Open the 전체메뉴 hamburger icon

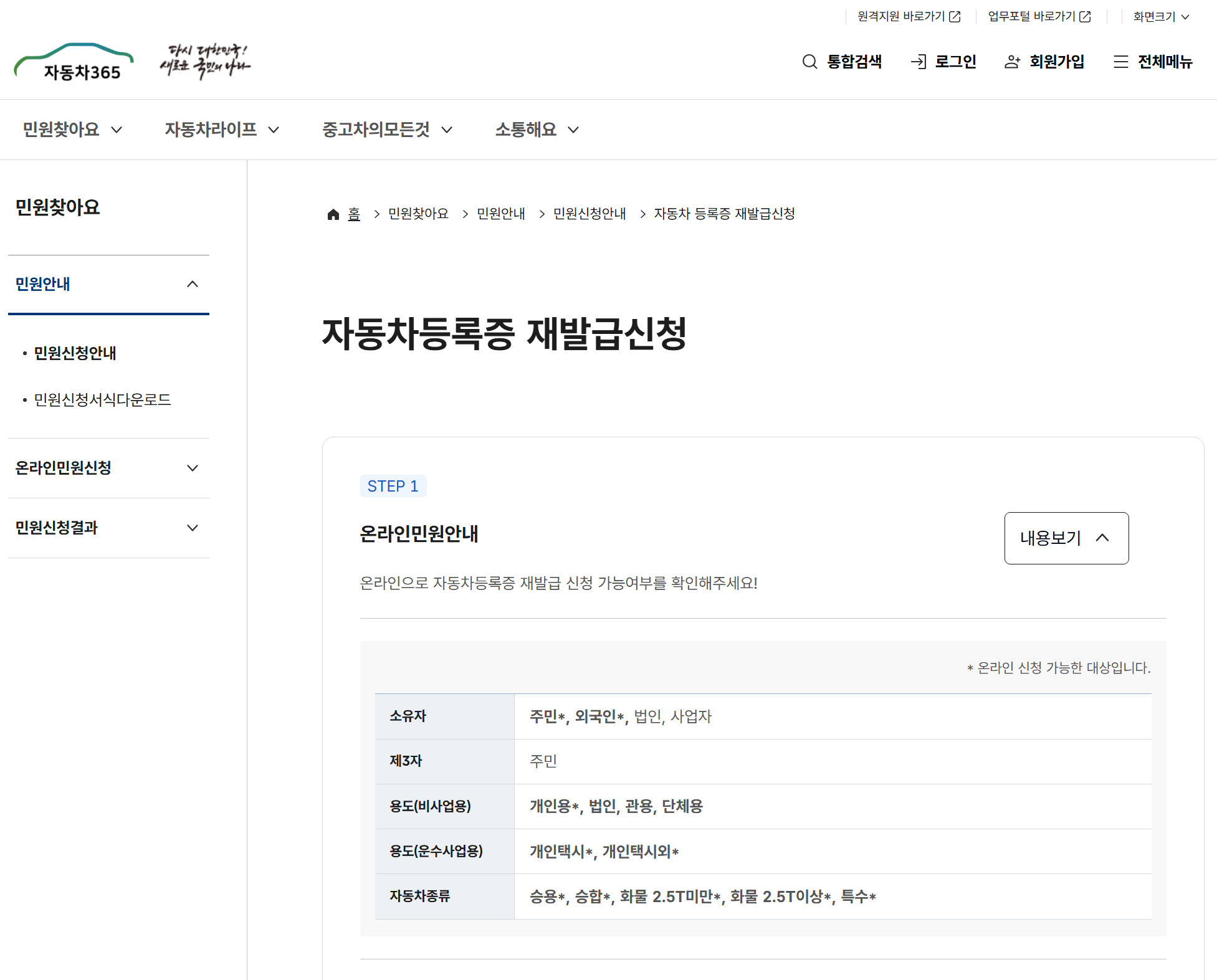pyautogui.click(x=1120, y=62)
